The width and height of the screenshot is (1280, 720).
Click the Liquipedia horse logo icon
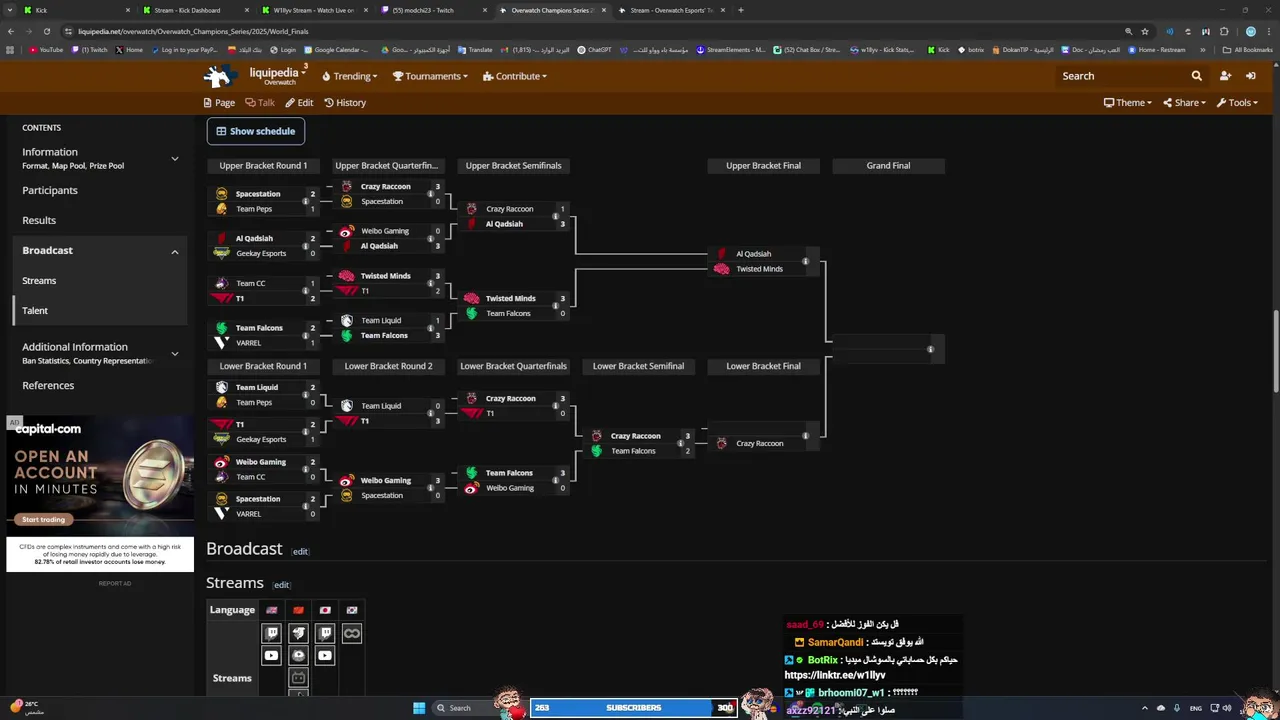tap(218, 76)
